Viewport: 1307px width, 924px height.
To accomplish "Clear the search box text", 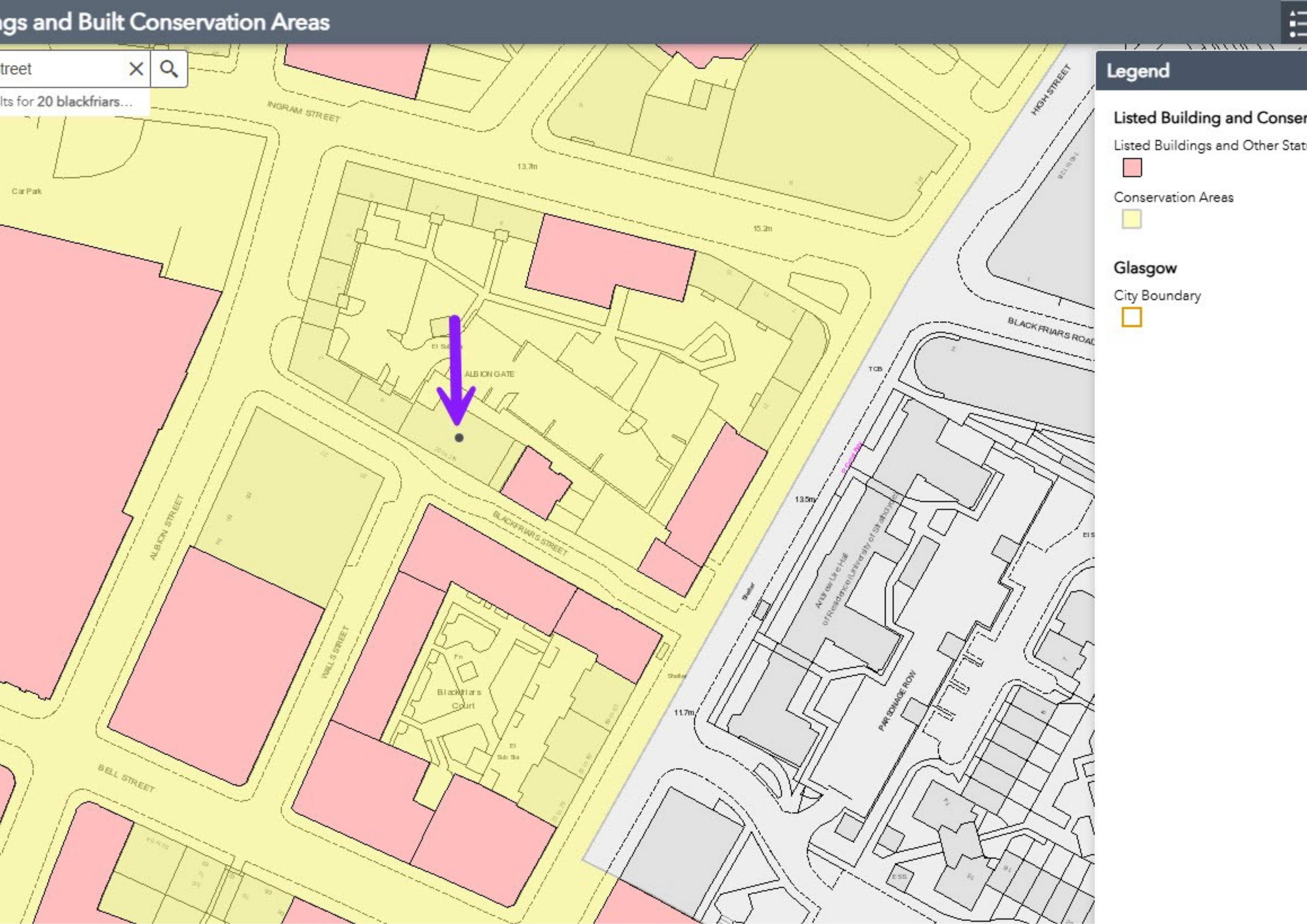I will point(136,69).
